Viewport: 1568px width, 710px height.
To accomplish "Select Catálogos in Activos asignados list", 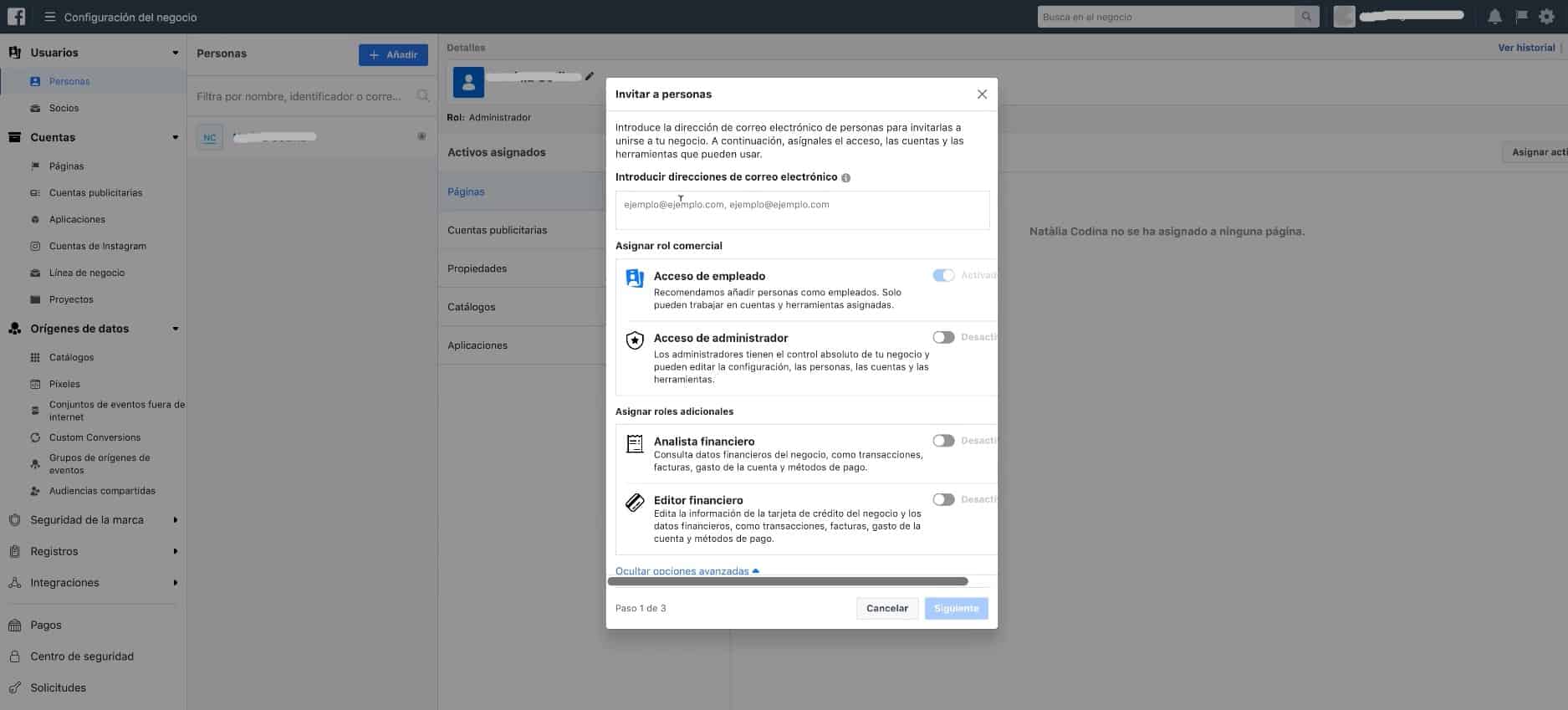I will 472,307.
